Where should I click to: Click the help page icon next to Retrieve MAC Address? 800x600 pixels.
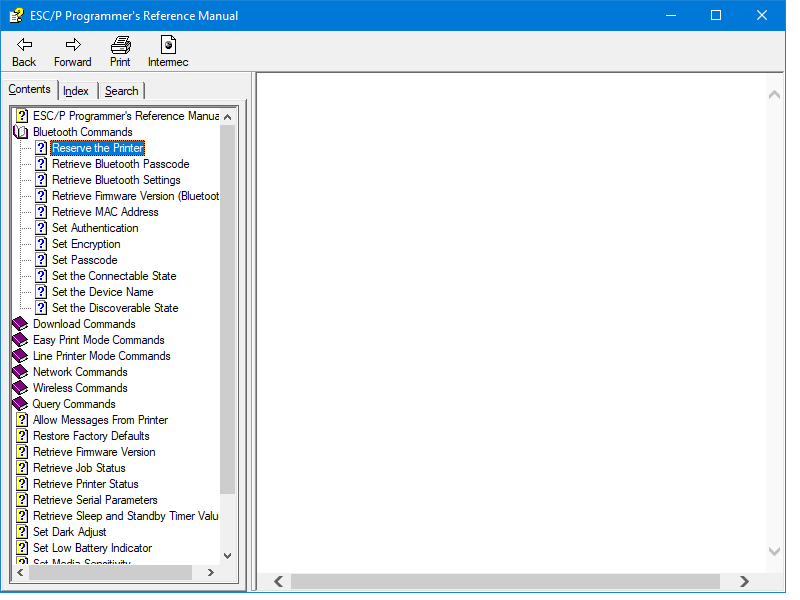tap(40, 211)
